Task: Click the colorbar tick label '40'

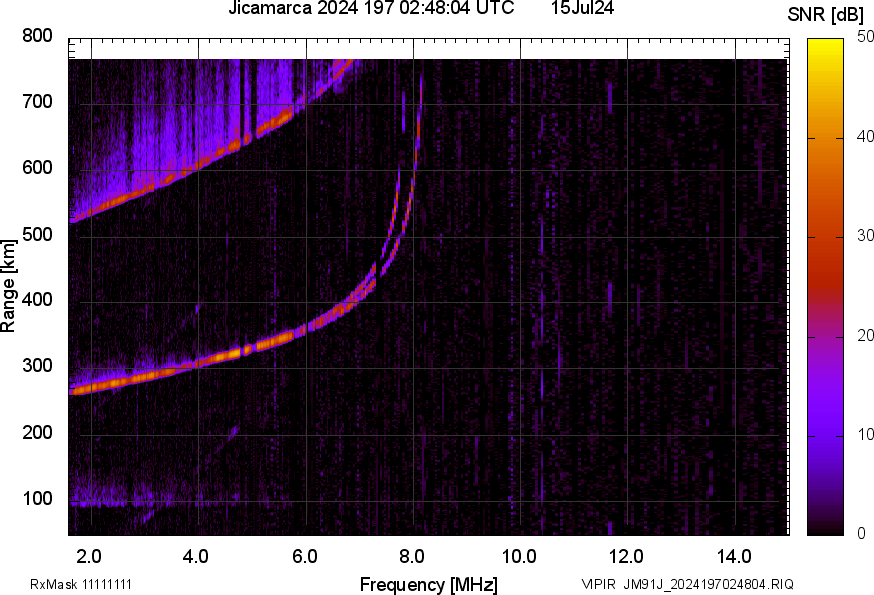Action: point(866,137)
